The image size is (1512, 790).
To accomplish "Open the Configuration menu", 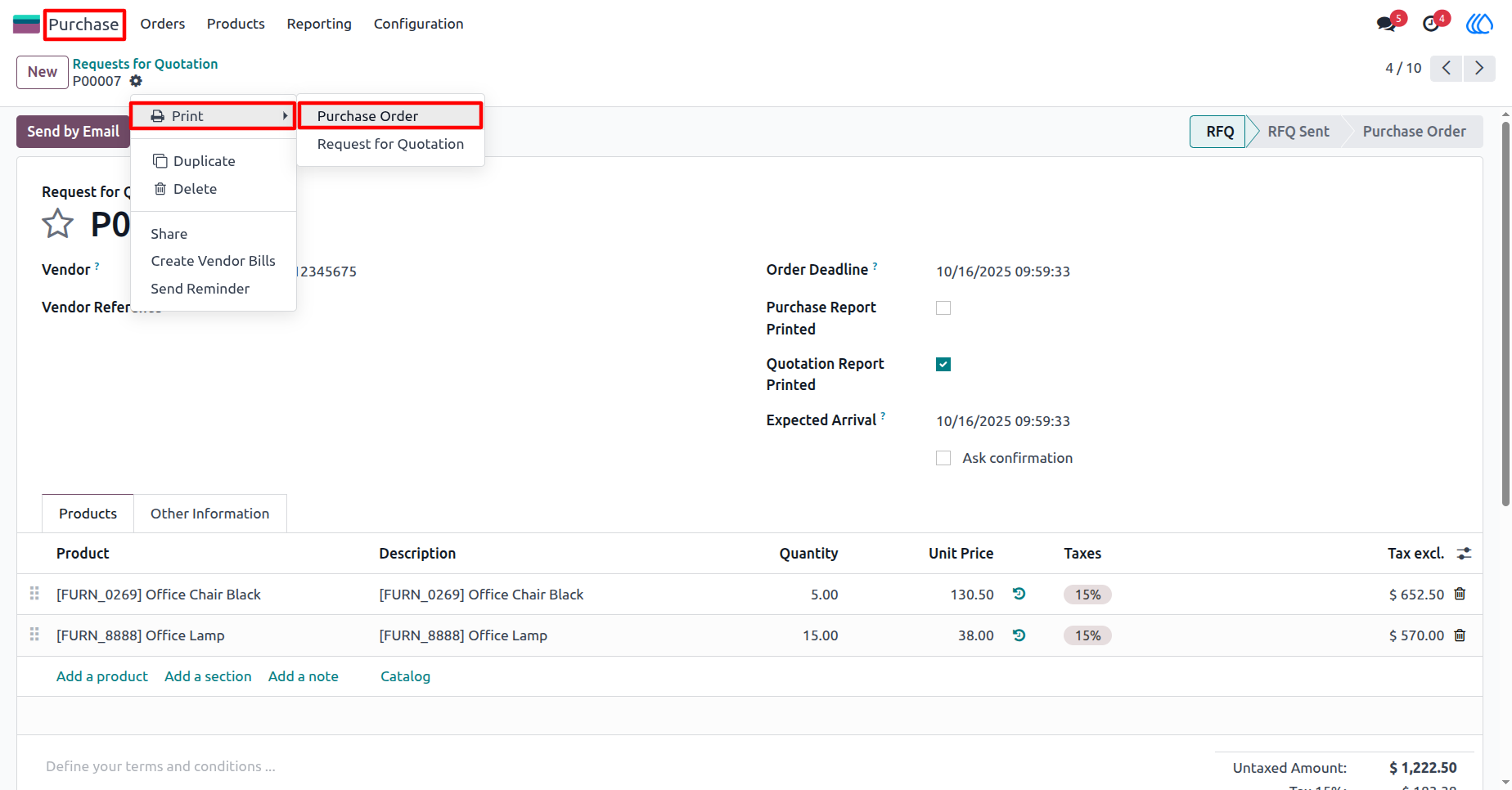I will pos(419,24).
